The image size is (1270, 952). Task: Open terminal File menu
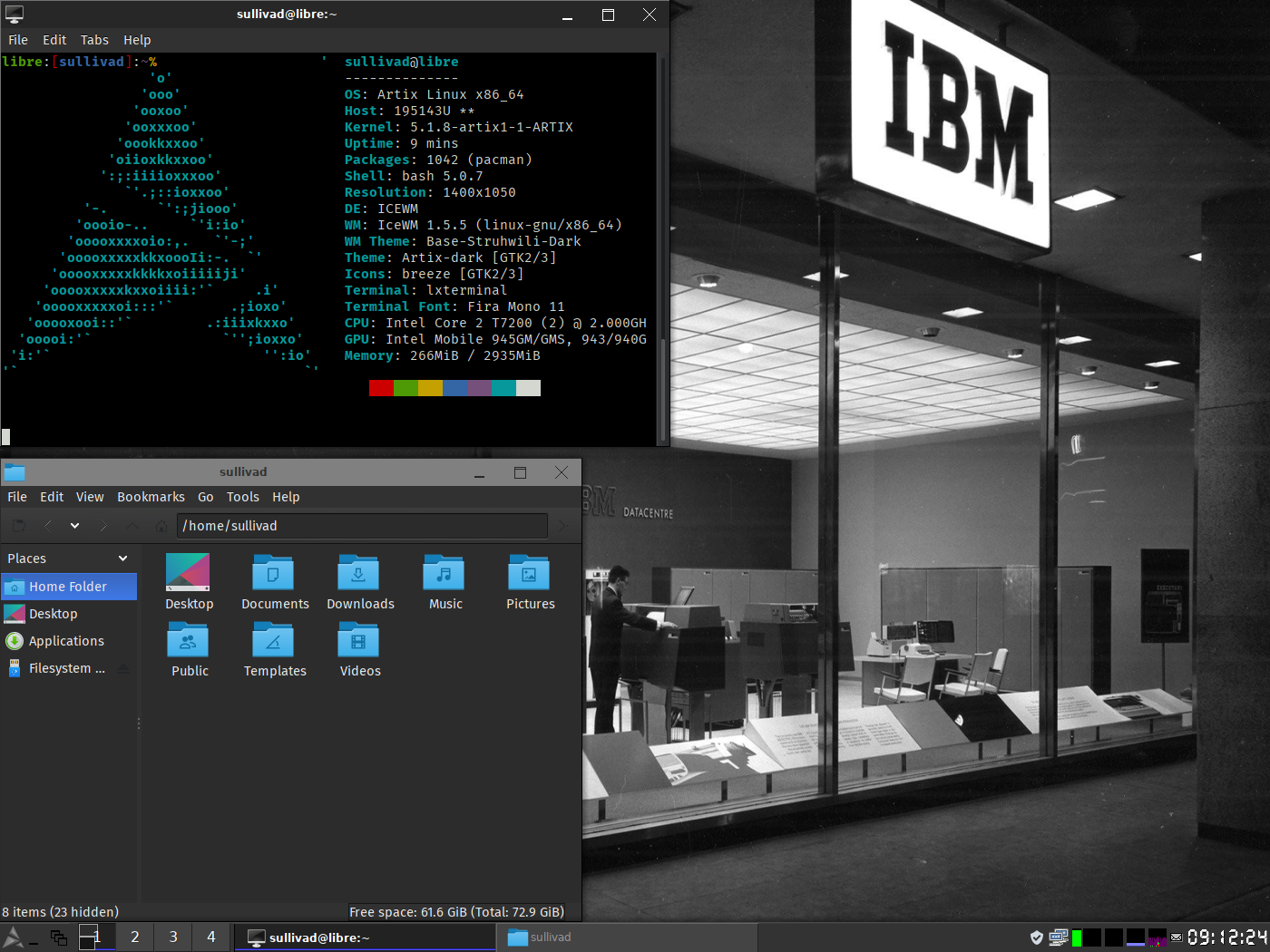18,40
